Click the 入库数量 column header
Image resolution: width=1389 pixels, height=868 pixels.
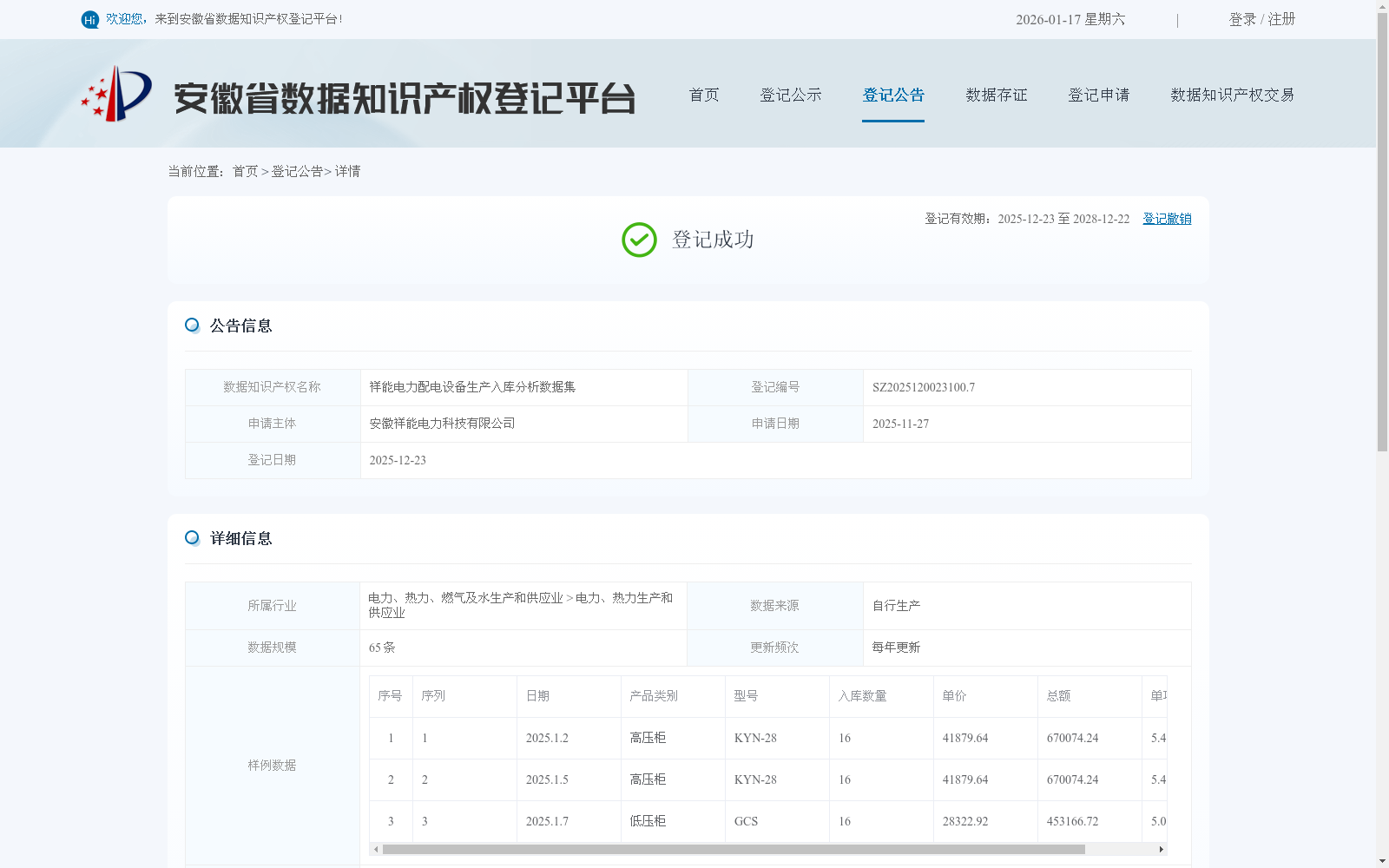(862, 696)
